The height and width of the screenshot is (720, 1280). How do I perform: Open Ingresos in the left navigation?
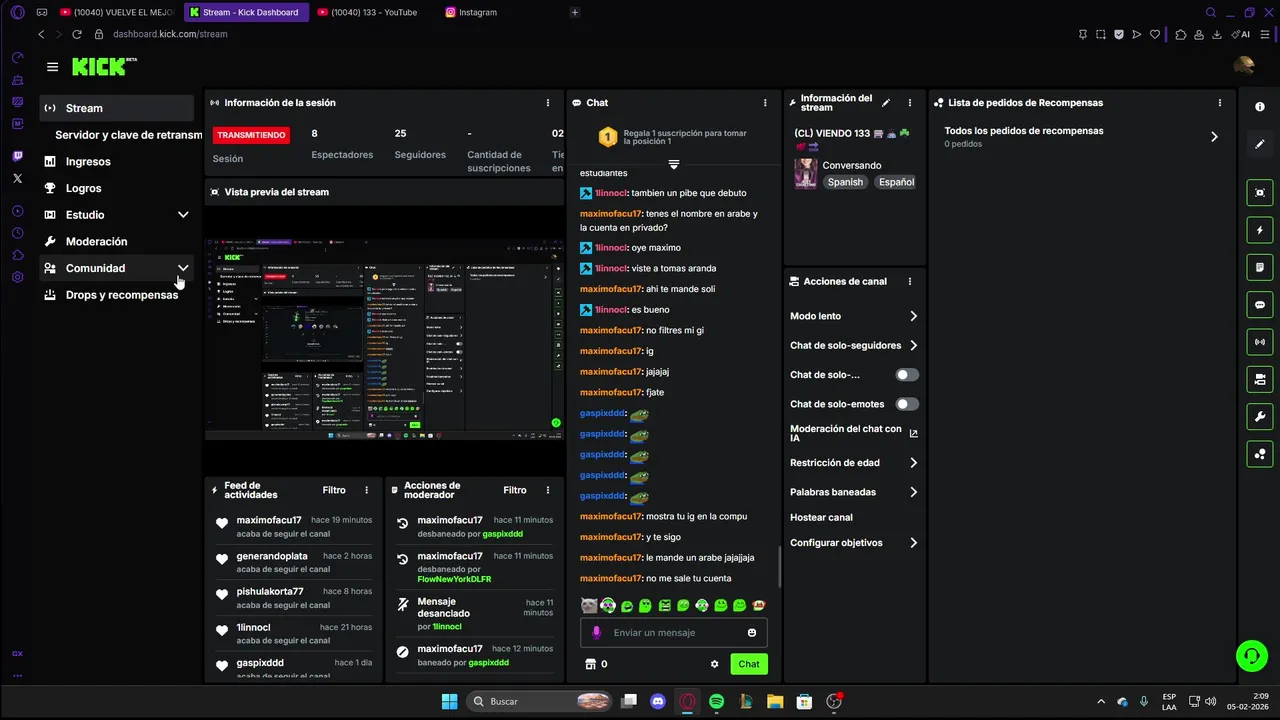tap(117, 162)
